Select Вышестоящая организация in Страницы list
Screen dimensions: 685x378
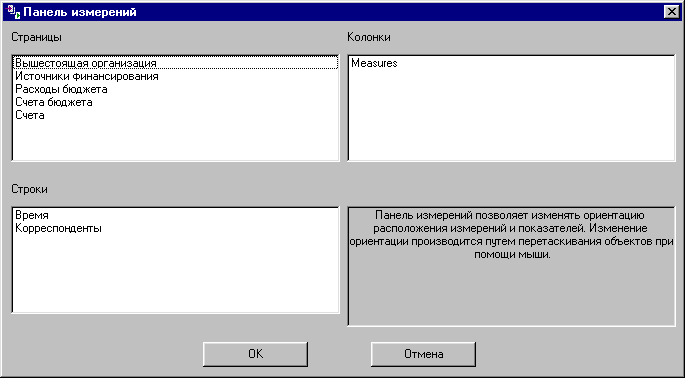coord(176,63)
